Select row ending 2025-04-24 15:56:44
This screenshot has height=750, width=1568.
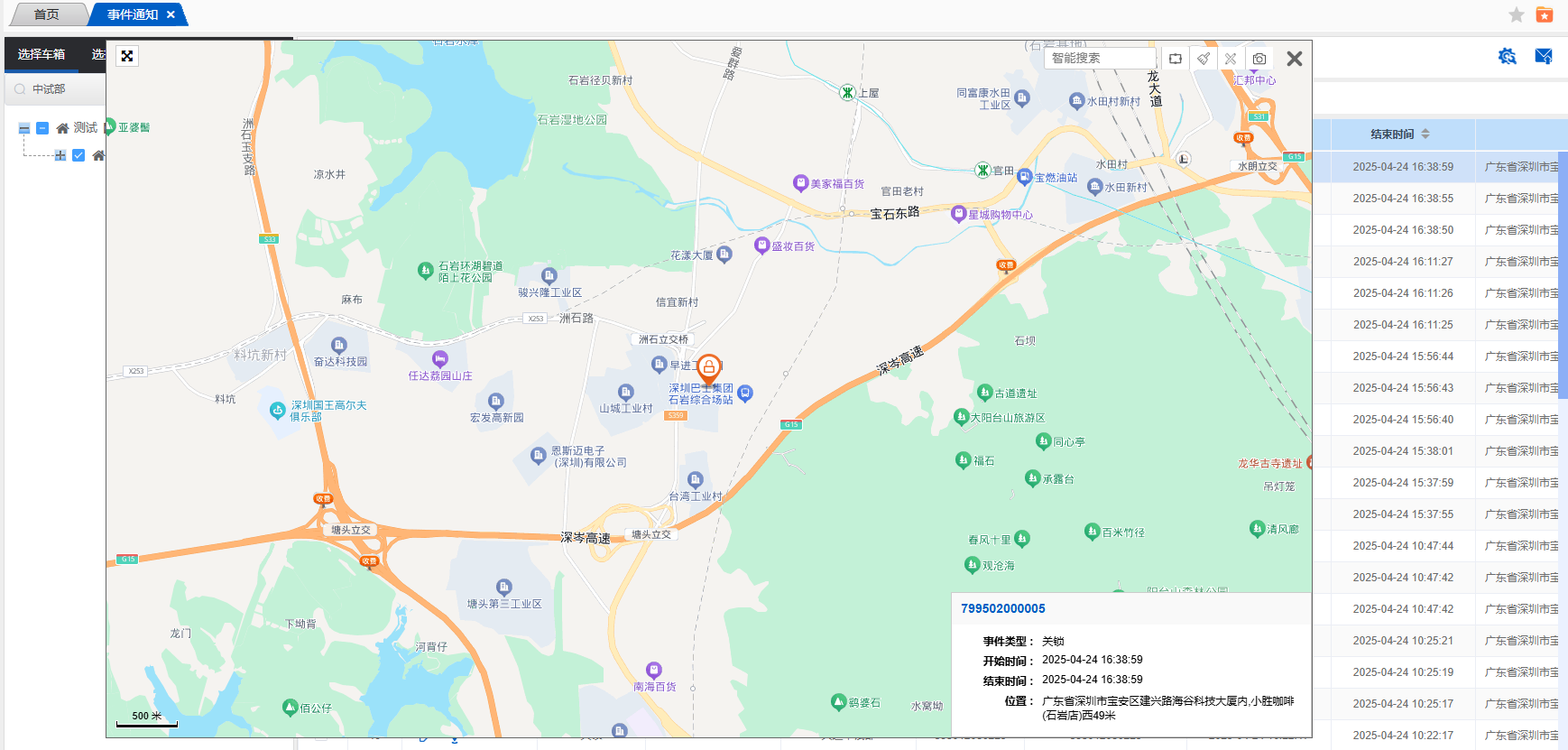pos(1440,356)
